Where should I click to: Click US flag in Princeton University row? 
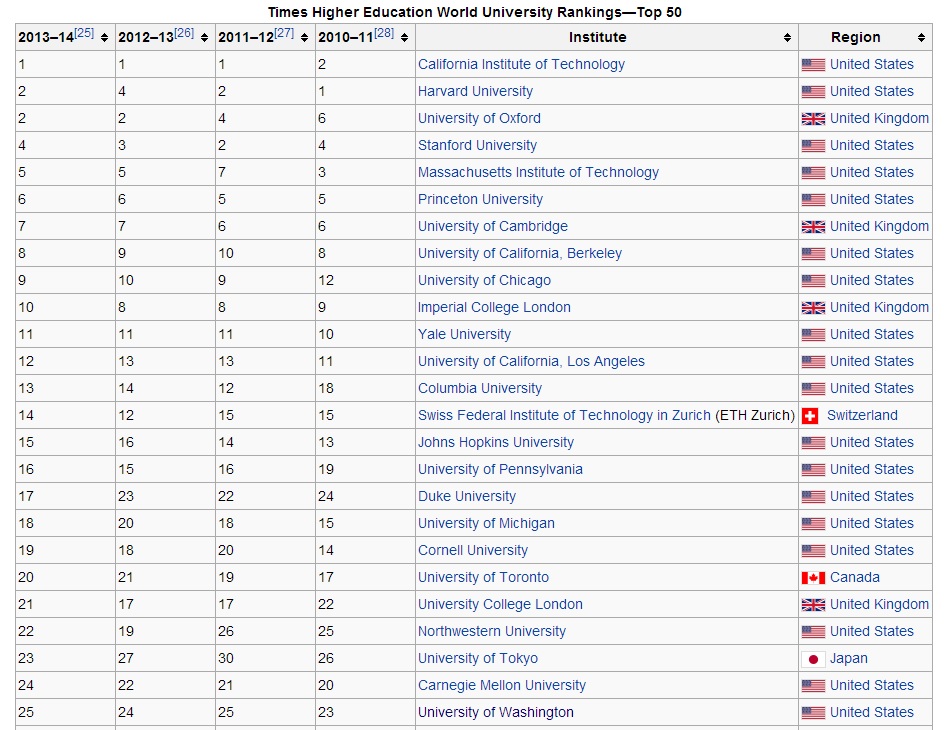(x=814, y=200)
